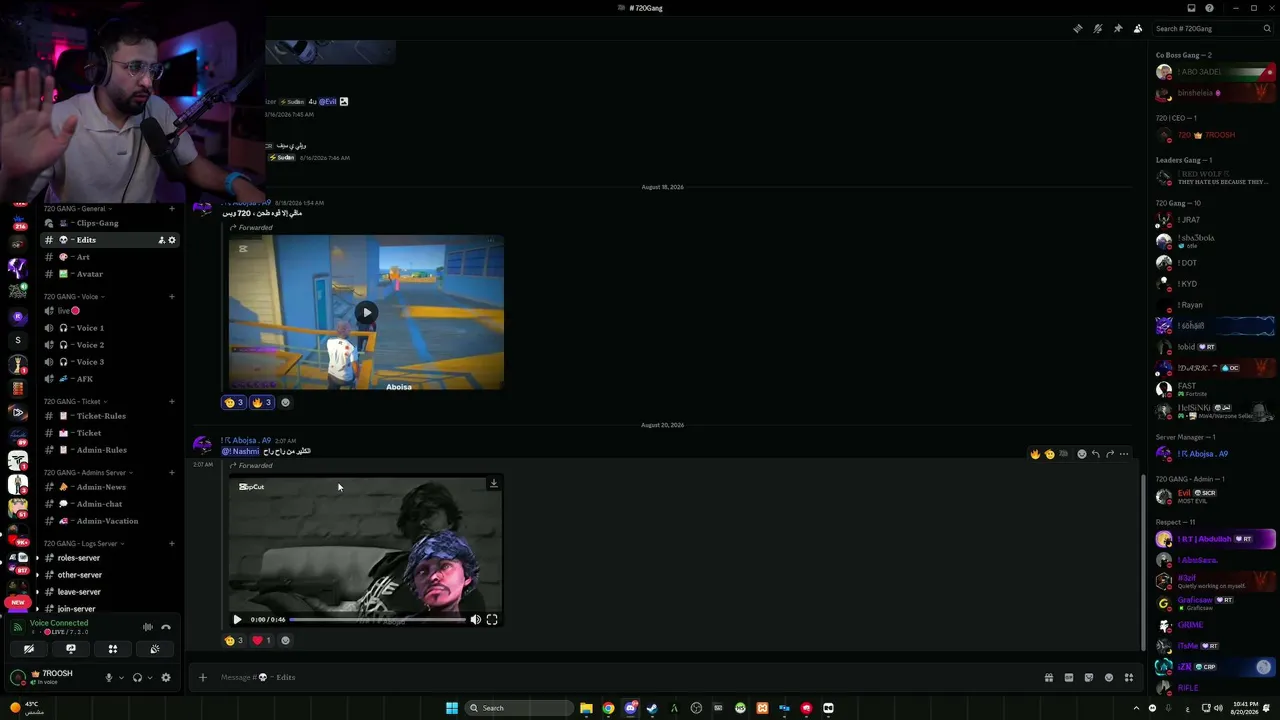1280x720 pixels.
Task: Add channel to 720 GANG - Voice category
Action: click(x=172, y=296)
